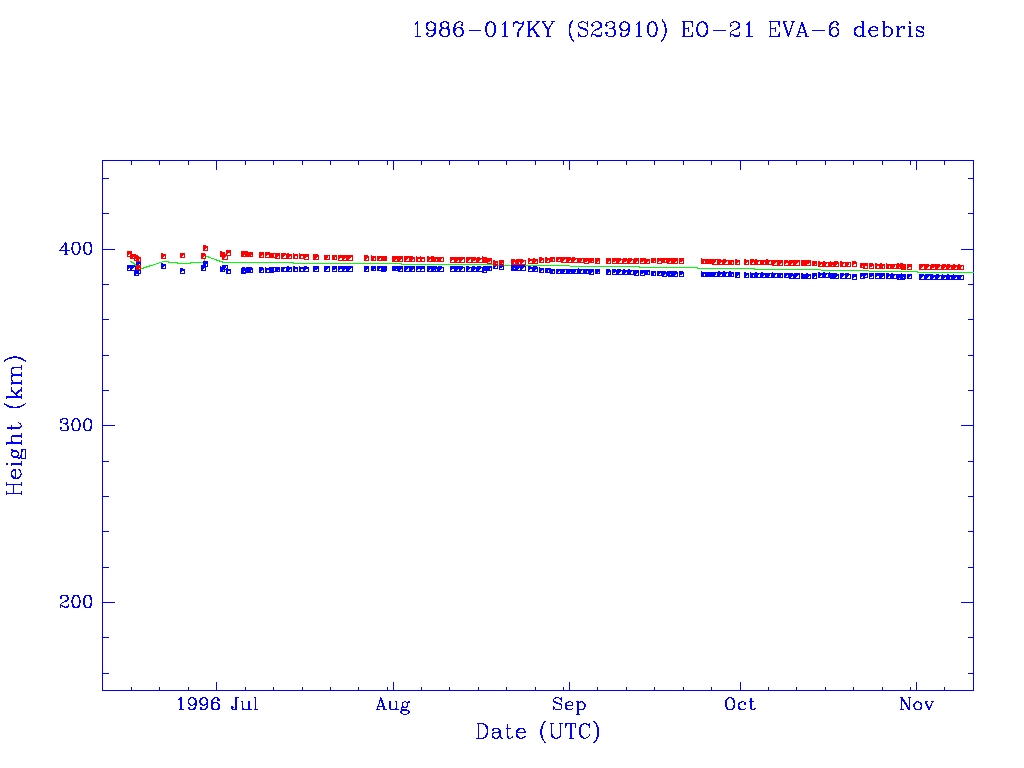
Task: Click the "Sep" date label
Action: [568, 705]
